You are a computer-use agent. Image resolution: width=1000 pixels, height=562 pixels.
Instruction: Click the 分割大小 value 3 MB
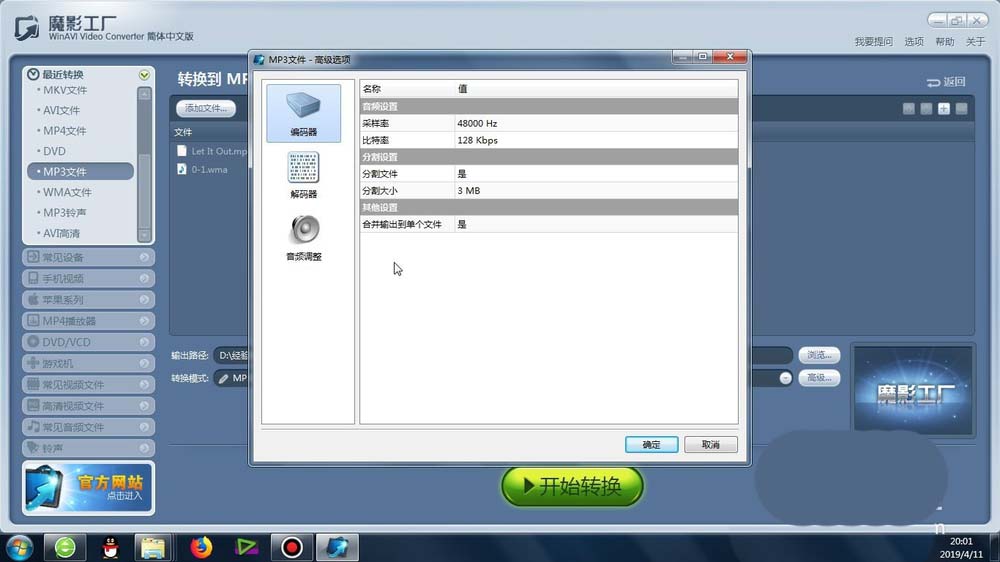(469, 191)
